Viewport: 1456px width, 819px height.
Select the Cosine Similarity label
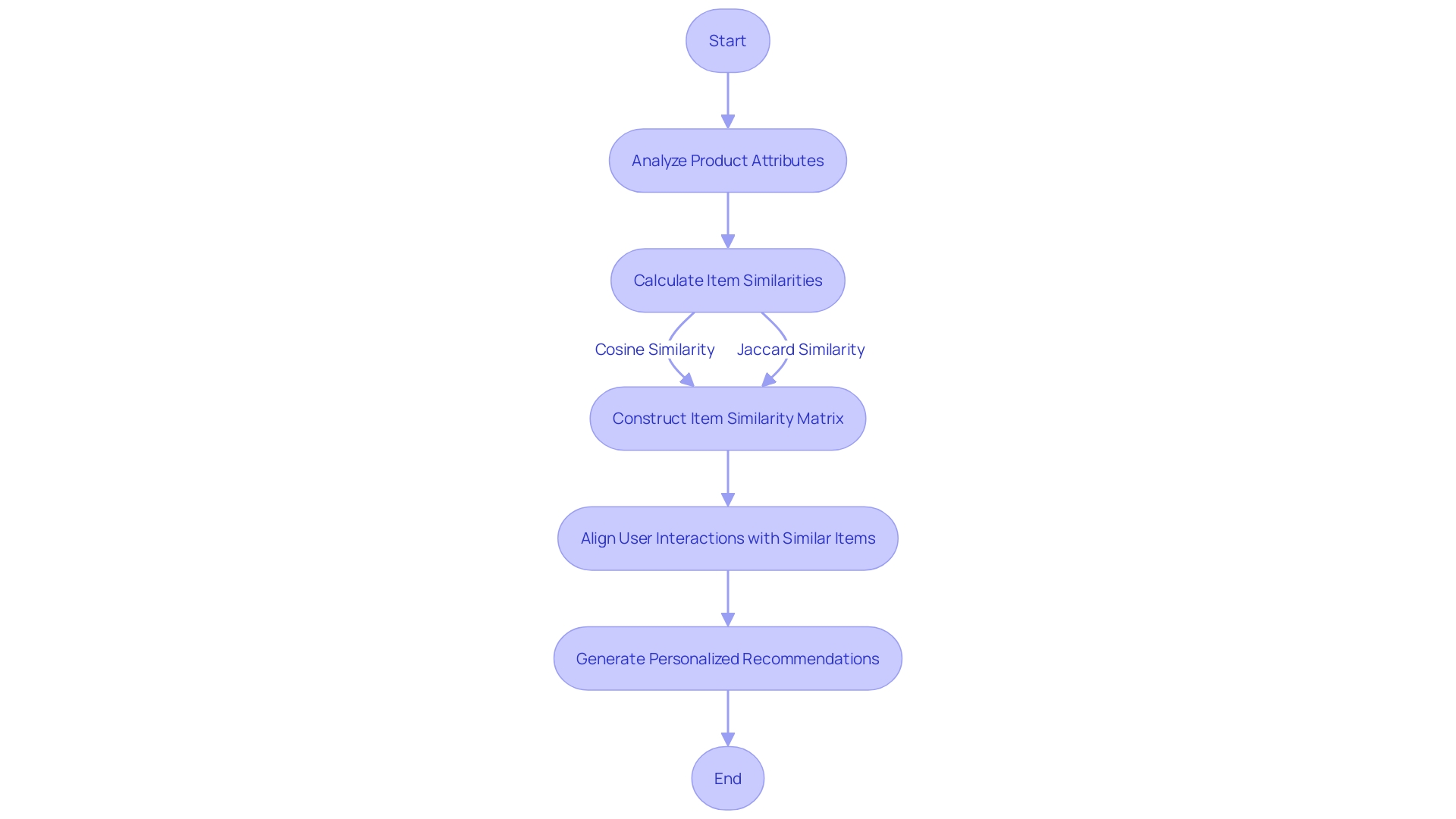pos(654,349)
